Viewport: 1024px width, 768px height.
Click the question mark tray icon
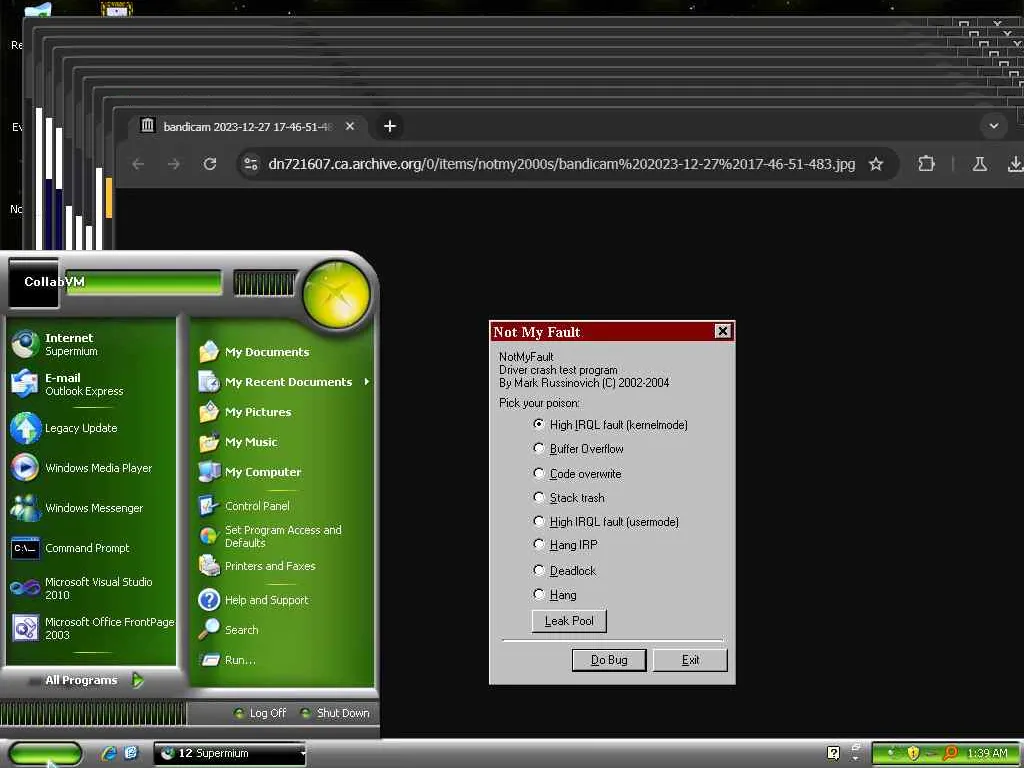833,753
